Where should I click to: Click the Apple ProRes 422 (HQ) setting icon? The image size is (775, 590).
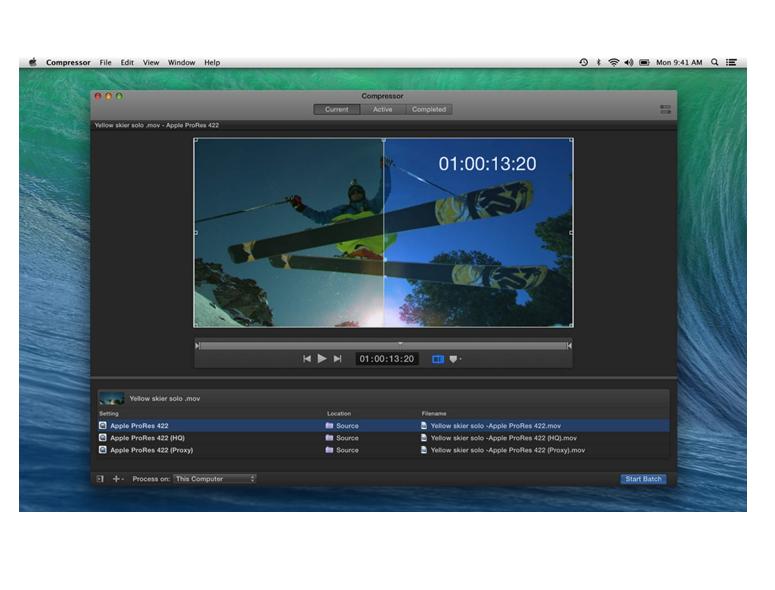pos(103,438)
